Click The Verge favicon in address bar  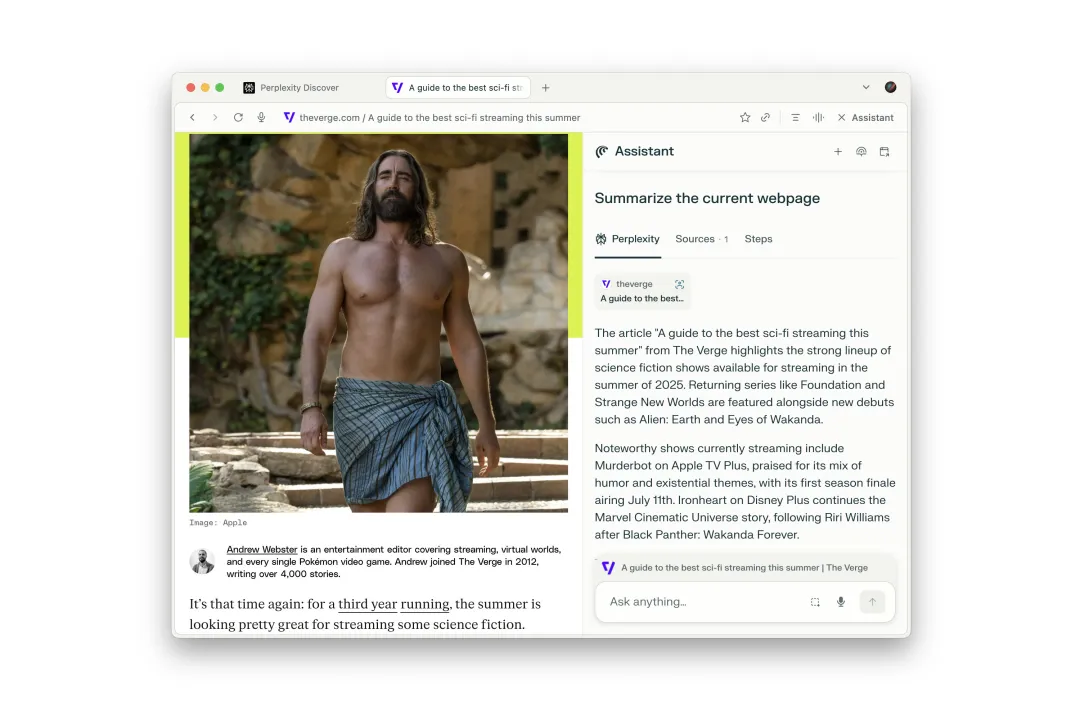[289, 118]
